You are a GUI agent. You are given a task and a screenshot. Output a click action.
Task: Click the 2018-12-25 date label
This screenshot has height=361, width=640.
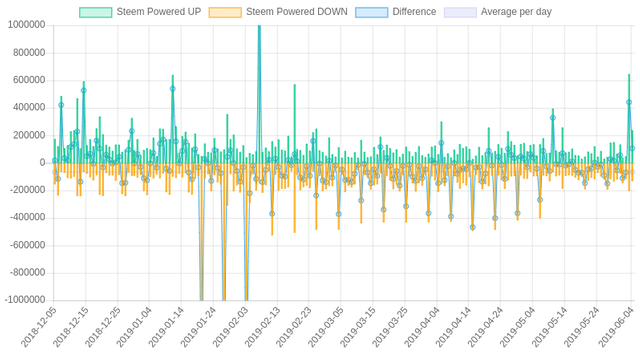coord(102,327)
